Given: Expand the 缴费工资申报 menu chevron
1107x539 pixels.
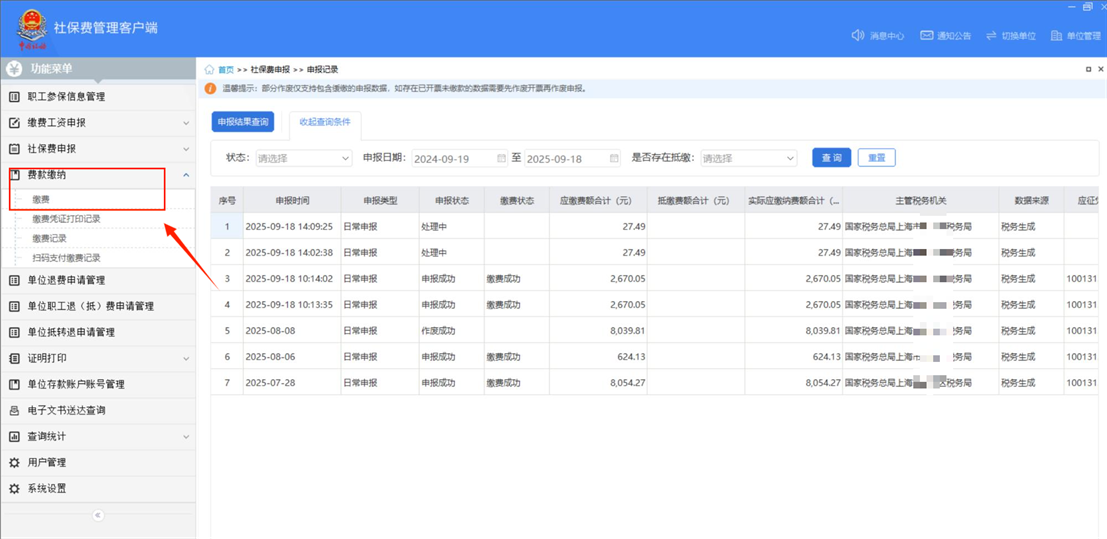Looking at the screenshot, I should pos(186,123).
